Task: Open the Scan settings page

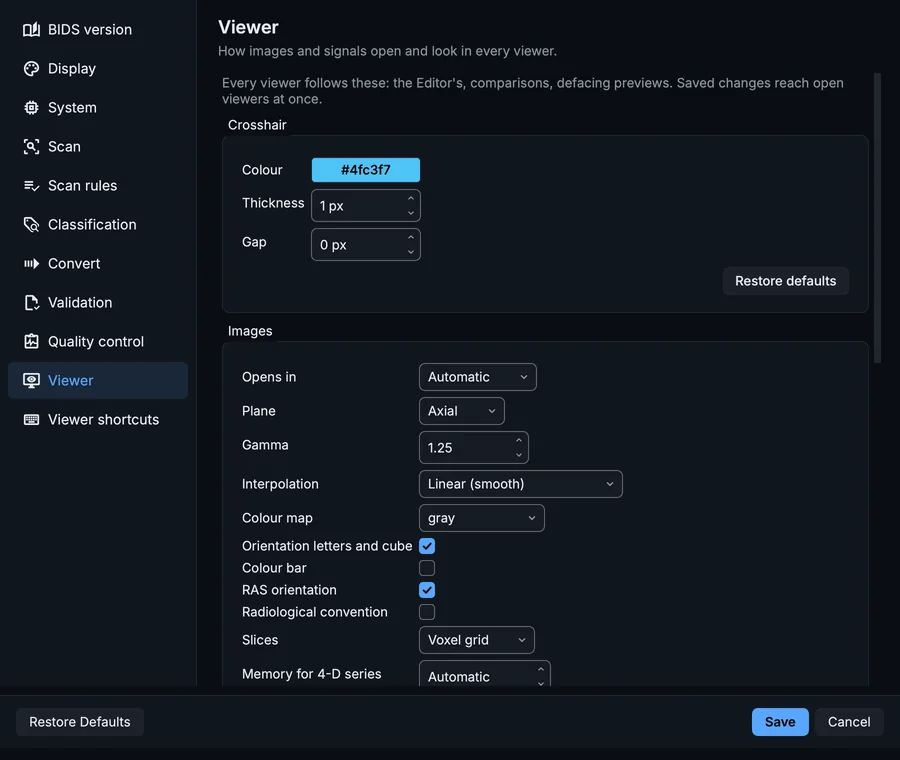Action: click(98, 146)
